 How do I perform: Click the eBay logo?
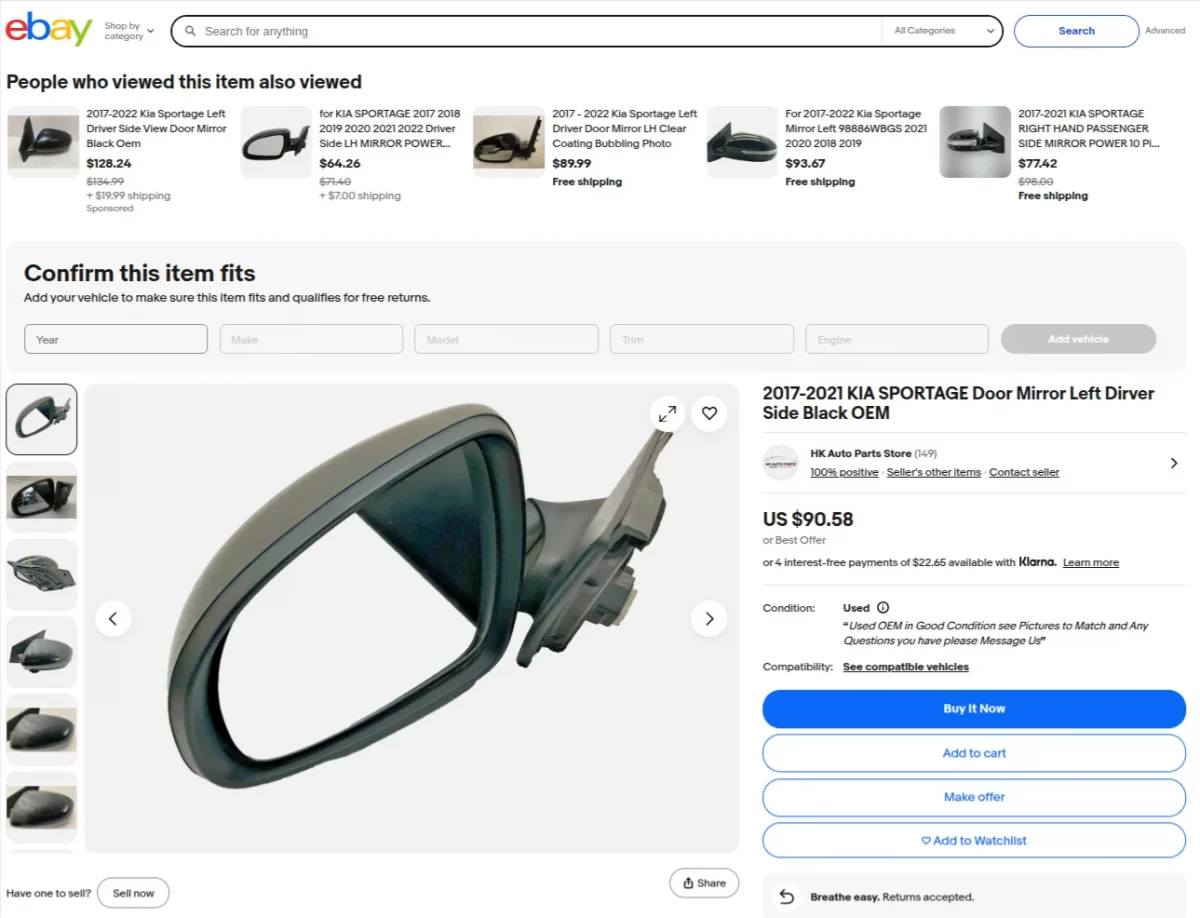point(47,28)
